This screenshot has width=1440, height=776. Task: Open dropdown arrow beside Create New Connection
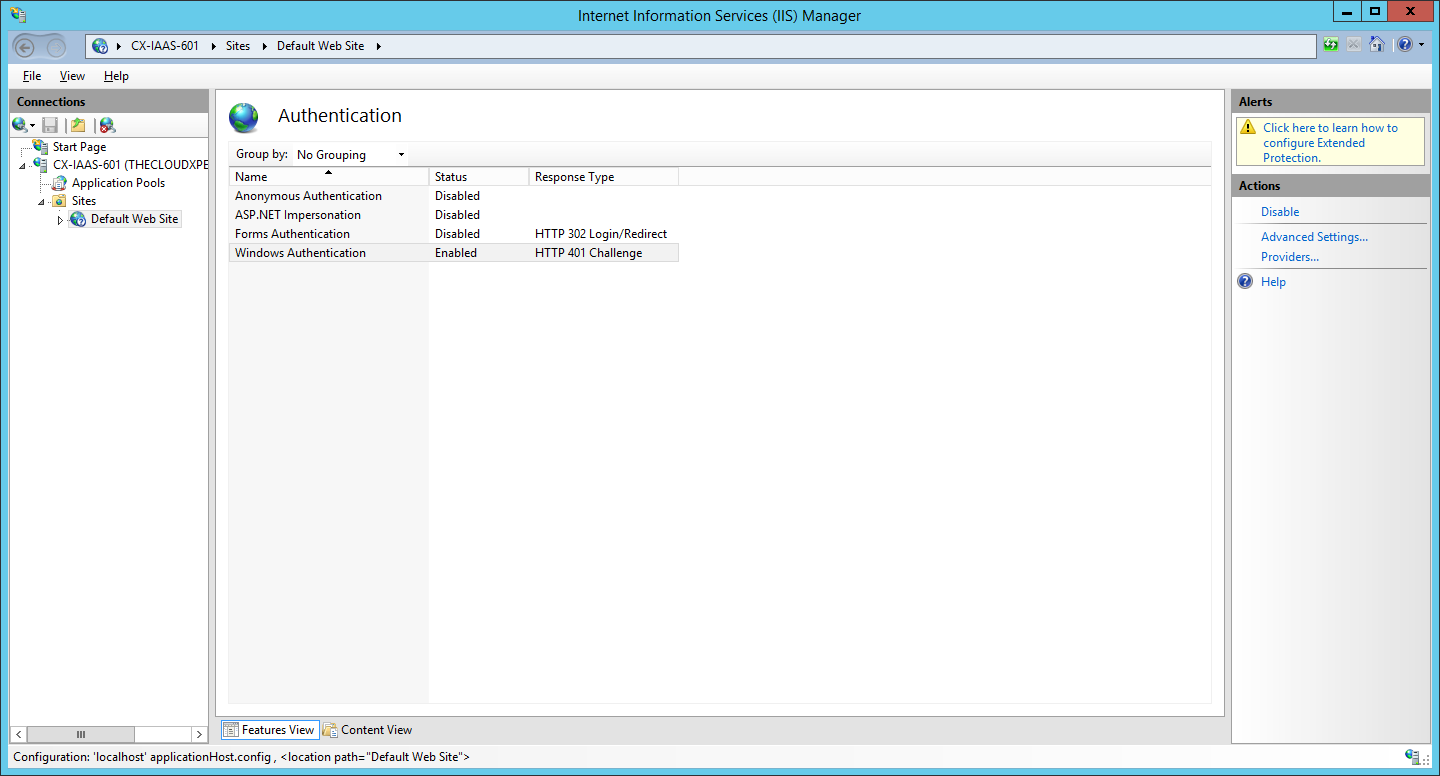tap(32, 126)
